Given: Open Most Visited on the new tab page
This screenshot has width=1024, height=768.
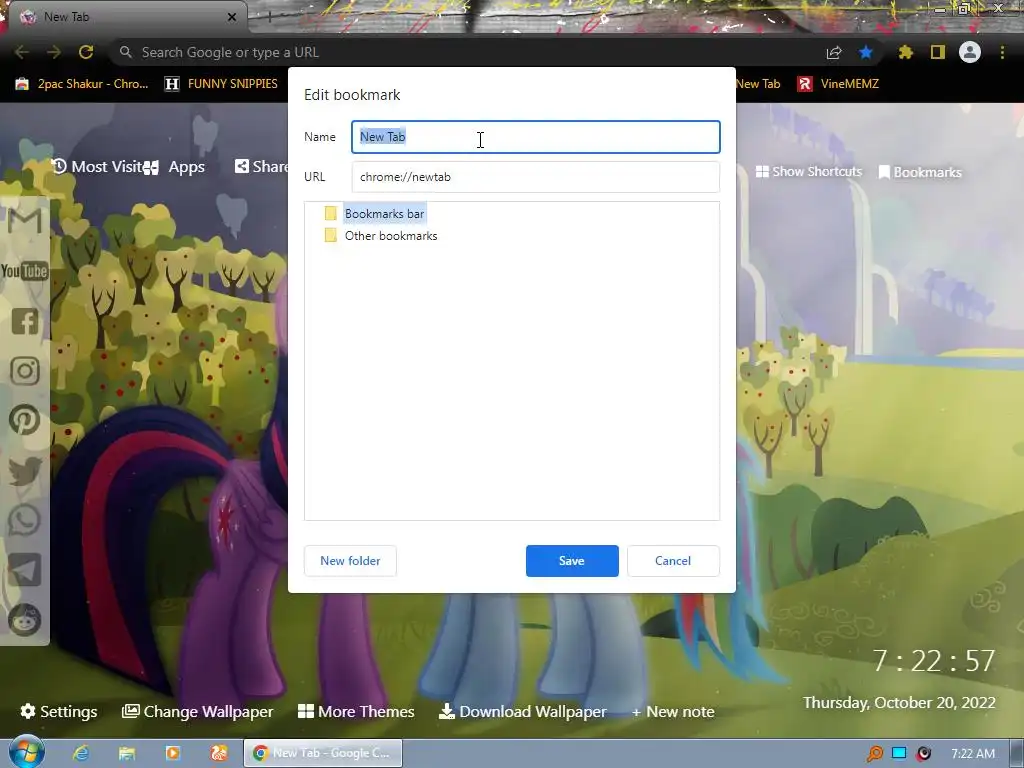Looking at the screenshot, I should pyautogui.click(x=97, y=167).
